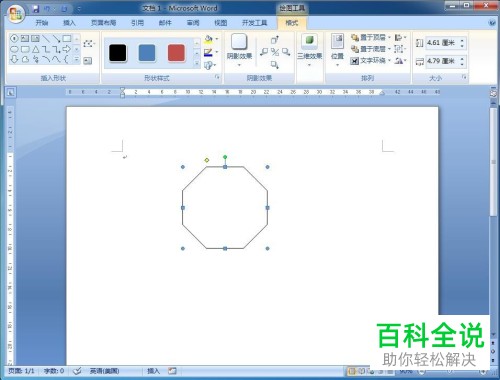This screenshot has width=500, height=380.
Task: Click the shape width field 4.79 厘米
Action: [x=442, y=61]
